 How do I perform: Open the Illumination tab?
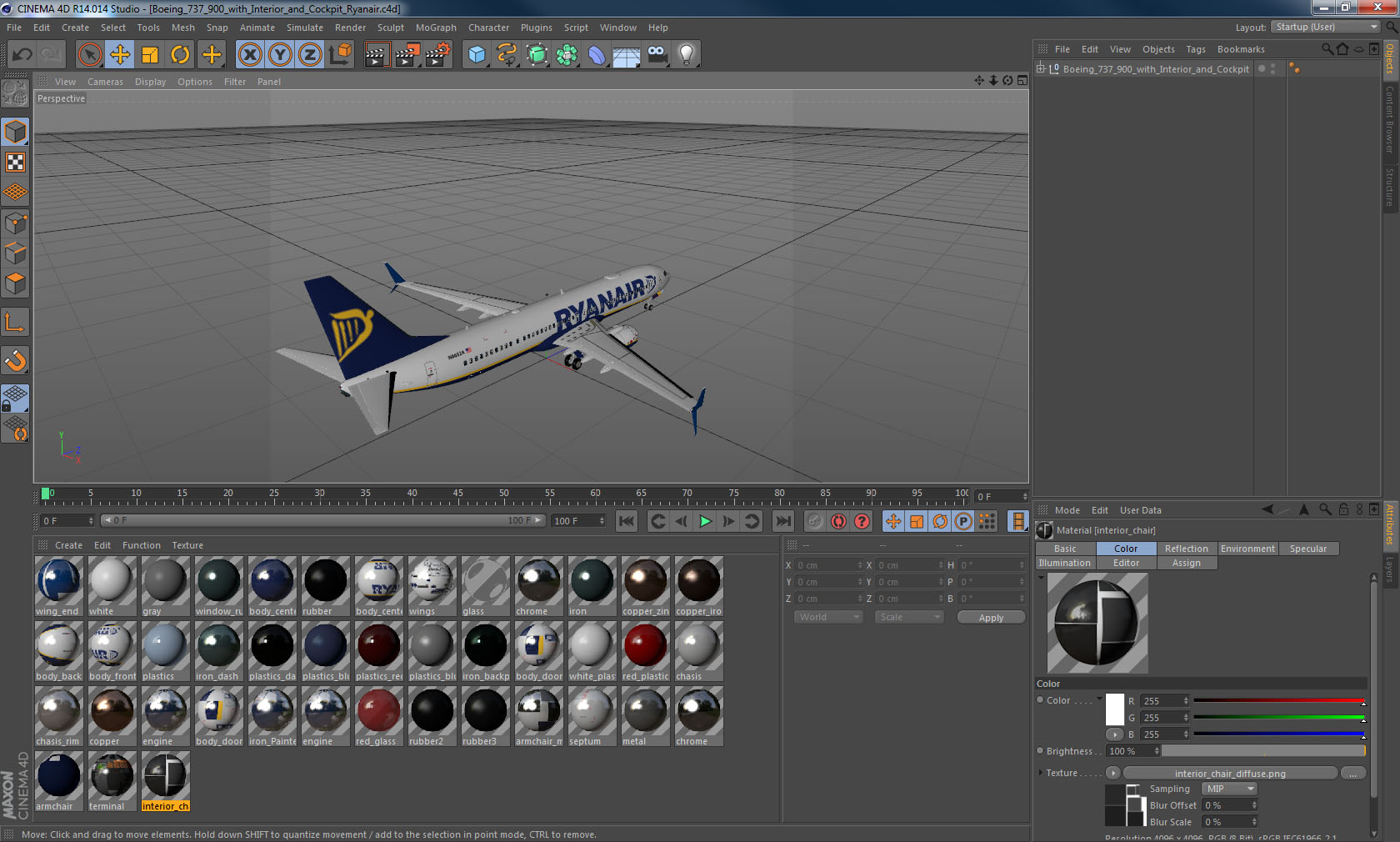coord(1065,563)
